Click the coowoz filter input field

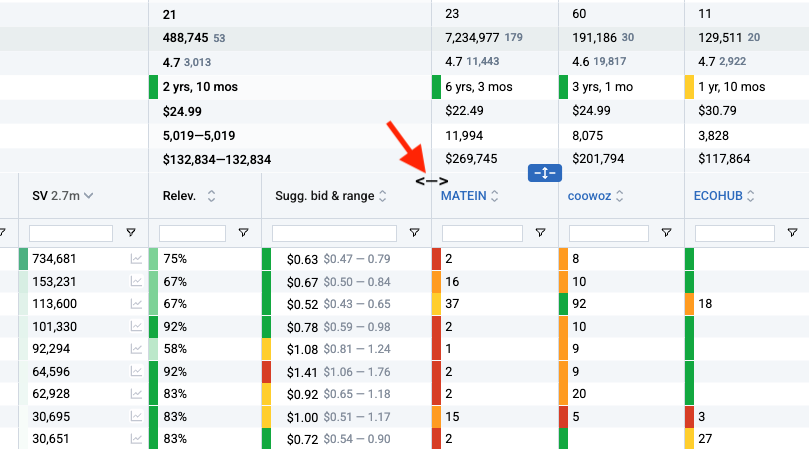click(609, 233)
